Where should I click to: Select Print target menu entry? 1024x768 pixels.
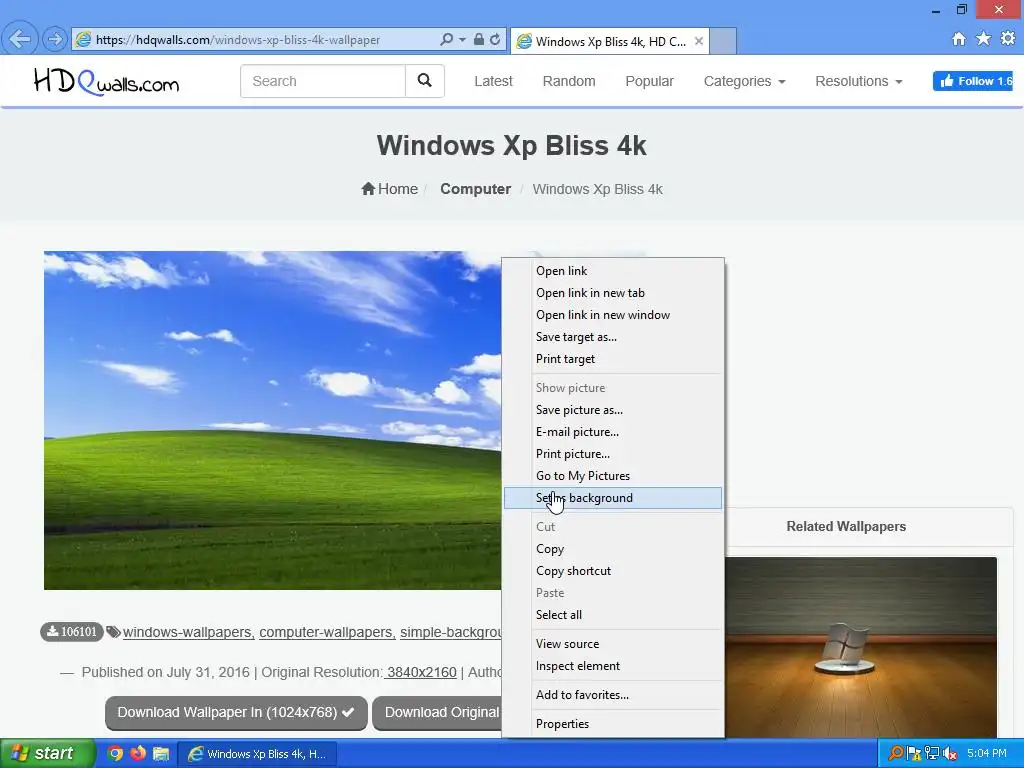coord(613,359)
